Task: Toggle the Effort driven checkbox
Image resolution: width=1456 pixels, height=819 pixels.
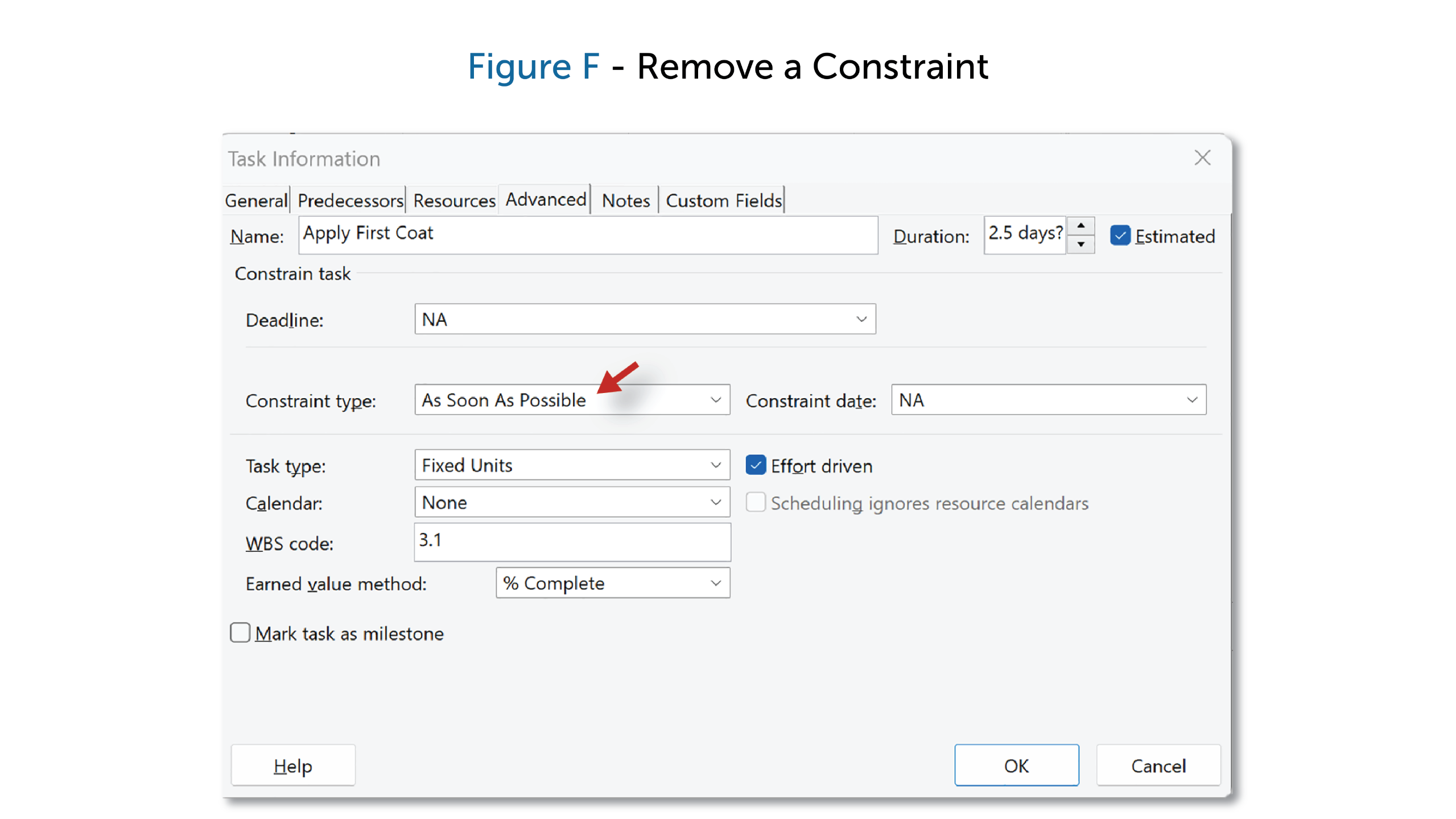Action: [x=755, y=465]
